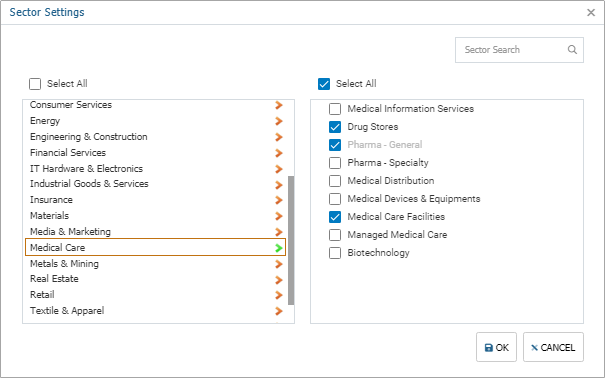Select IT Hardware & Electronics sector
The height and width of the screenshot is (378, 605).
[x=155, y=169]
